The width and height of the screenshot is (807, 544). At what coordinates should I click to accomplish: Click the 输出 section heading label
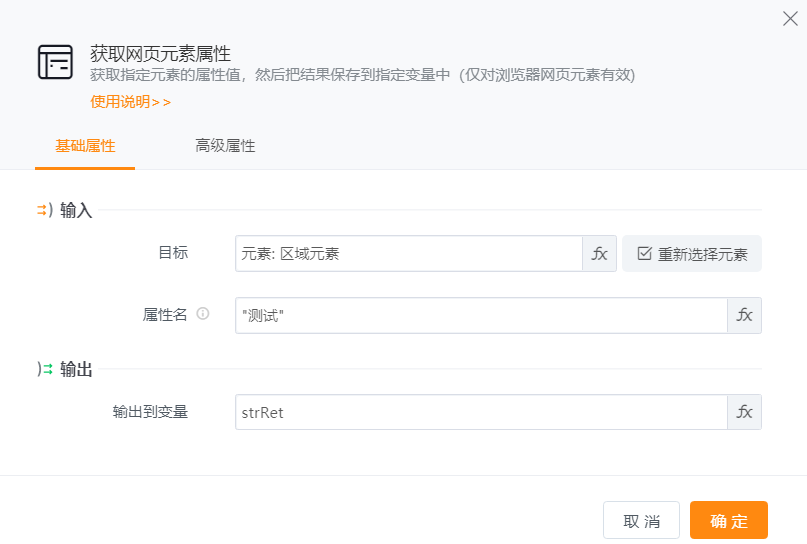tap(76, 369)
